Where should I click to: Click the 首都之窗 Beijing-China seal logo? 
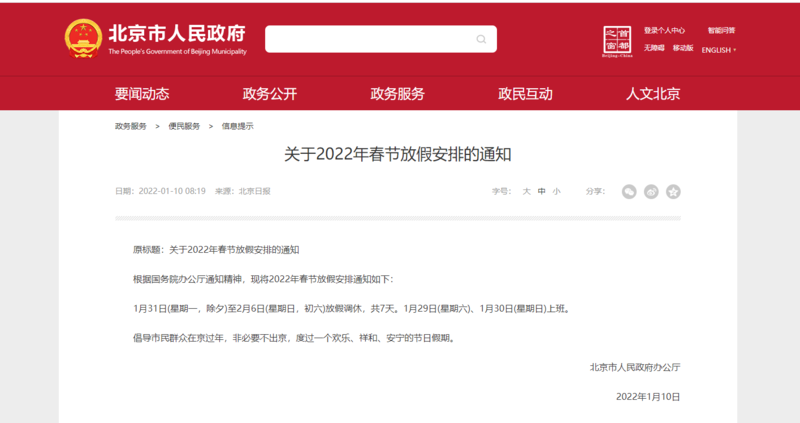(x=620, y=41)
